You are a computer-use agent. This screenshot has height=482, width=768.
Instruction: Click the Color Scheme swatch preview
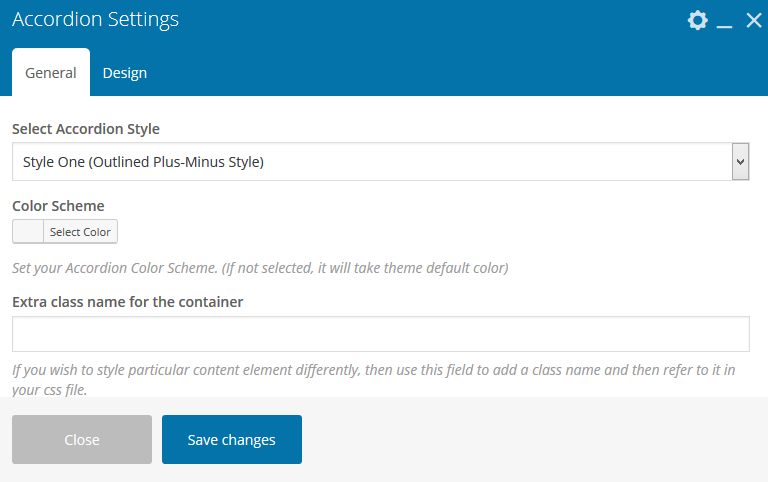coord(28,232)
